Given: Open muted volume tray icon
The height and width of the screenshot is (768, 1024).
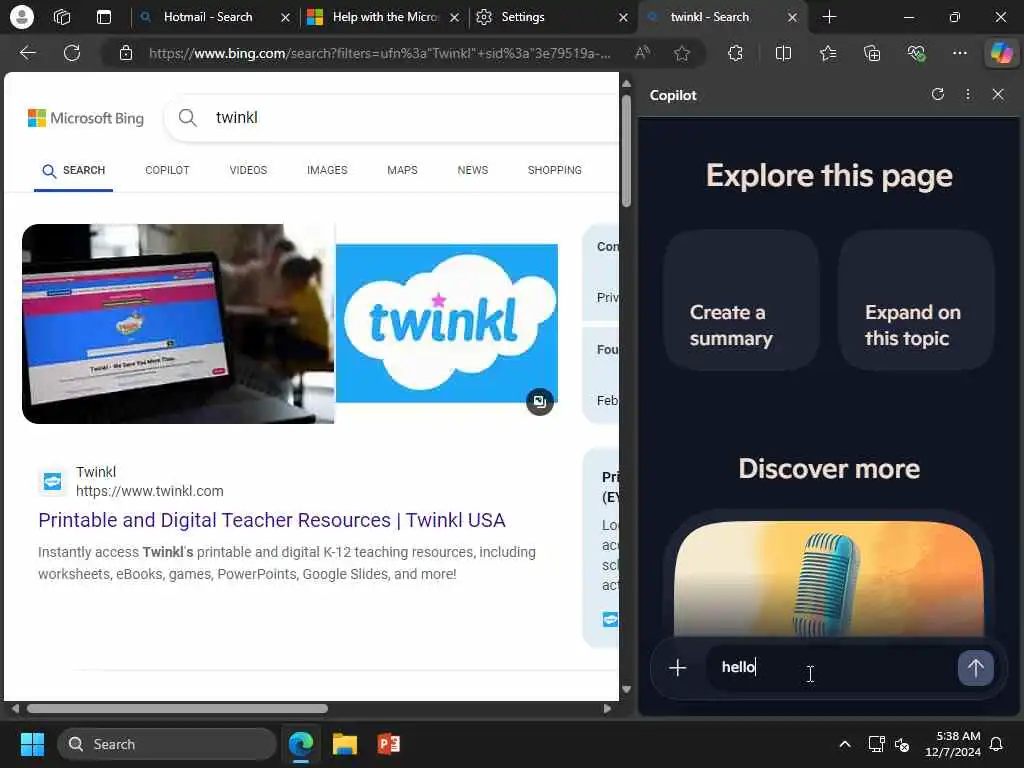Looking at the screenshot, I should (903, 744).
